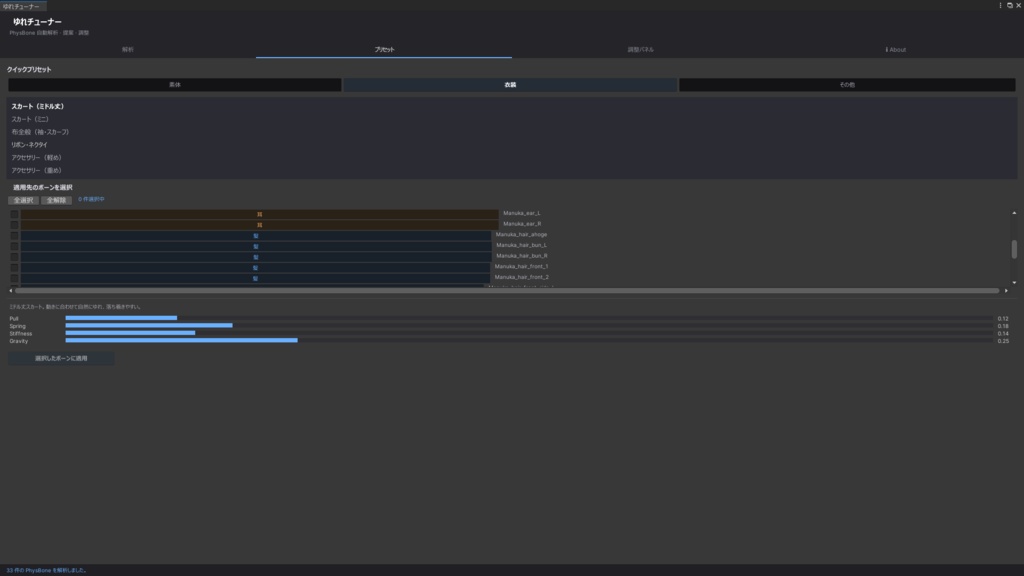Screen dimensions: 1024x576
Task: Click the PhysBone analysis status message
Action: (x=46, y=570)
